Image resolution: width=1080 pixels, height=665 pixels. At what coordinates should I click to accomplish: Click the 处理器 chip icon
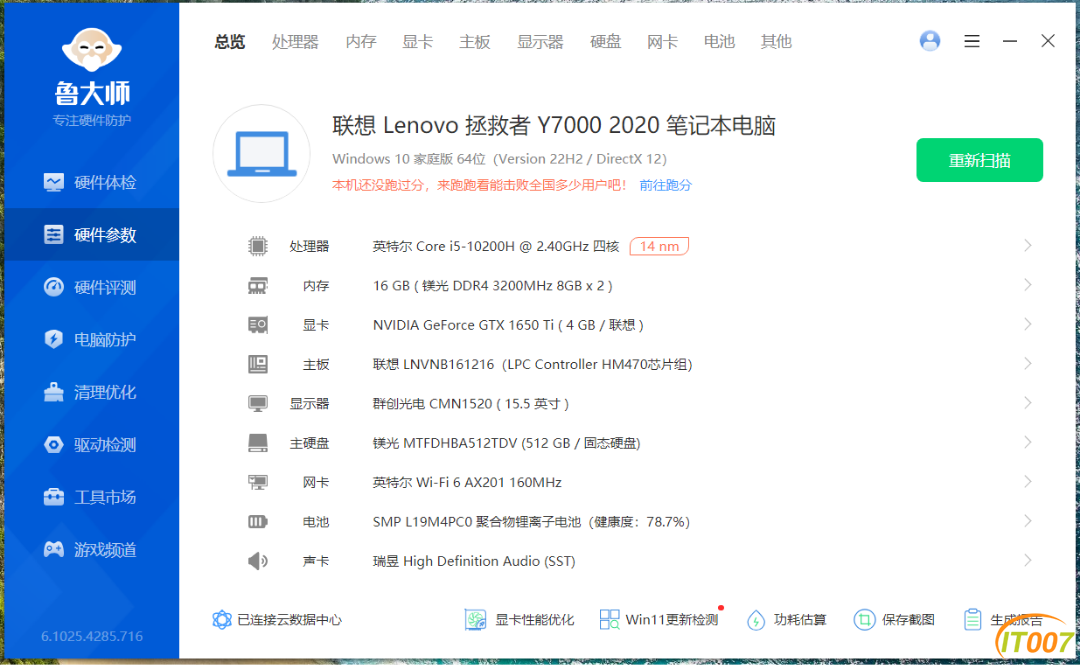pyautogui.click(x=258, y=246)
